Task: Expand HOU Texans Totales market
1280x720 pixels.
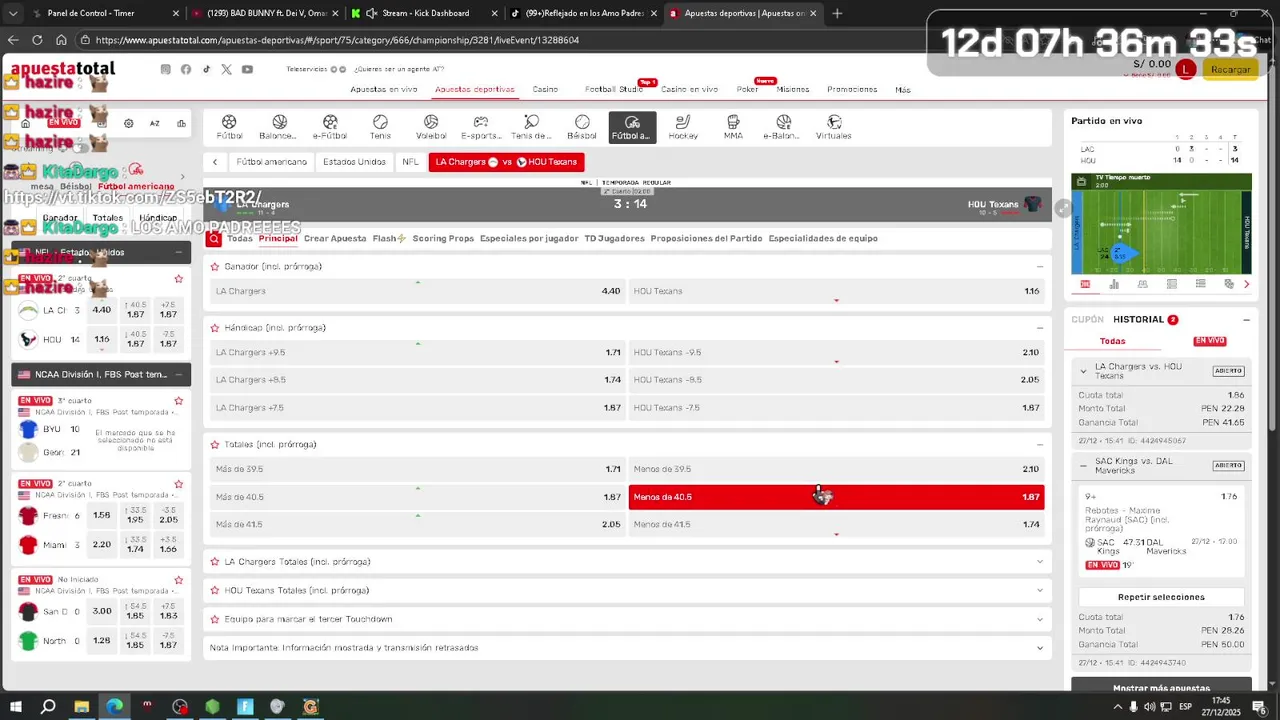Action: [1040, 591]
